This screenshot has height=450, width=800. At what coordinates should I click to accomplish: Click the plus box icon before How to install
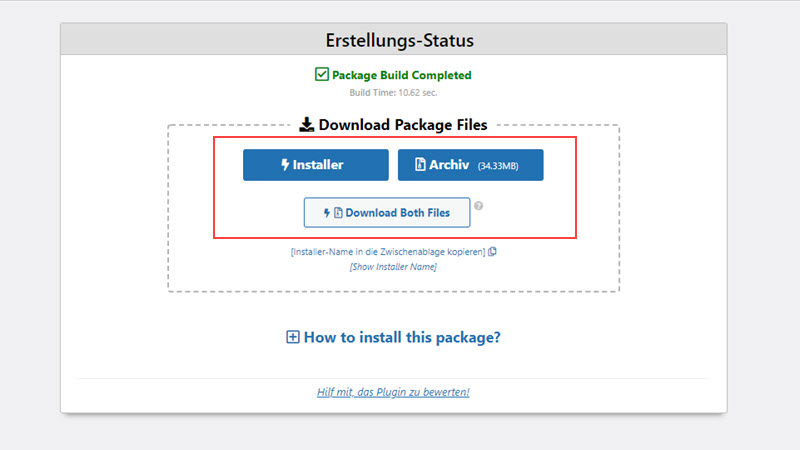[292, 337]
